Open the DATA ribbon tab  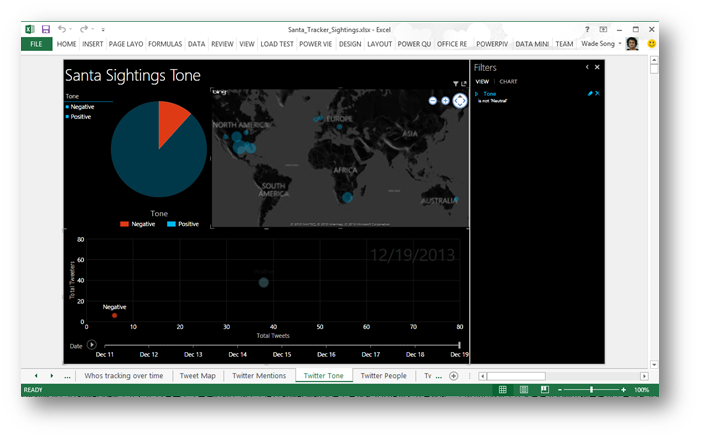[196, 44]
